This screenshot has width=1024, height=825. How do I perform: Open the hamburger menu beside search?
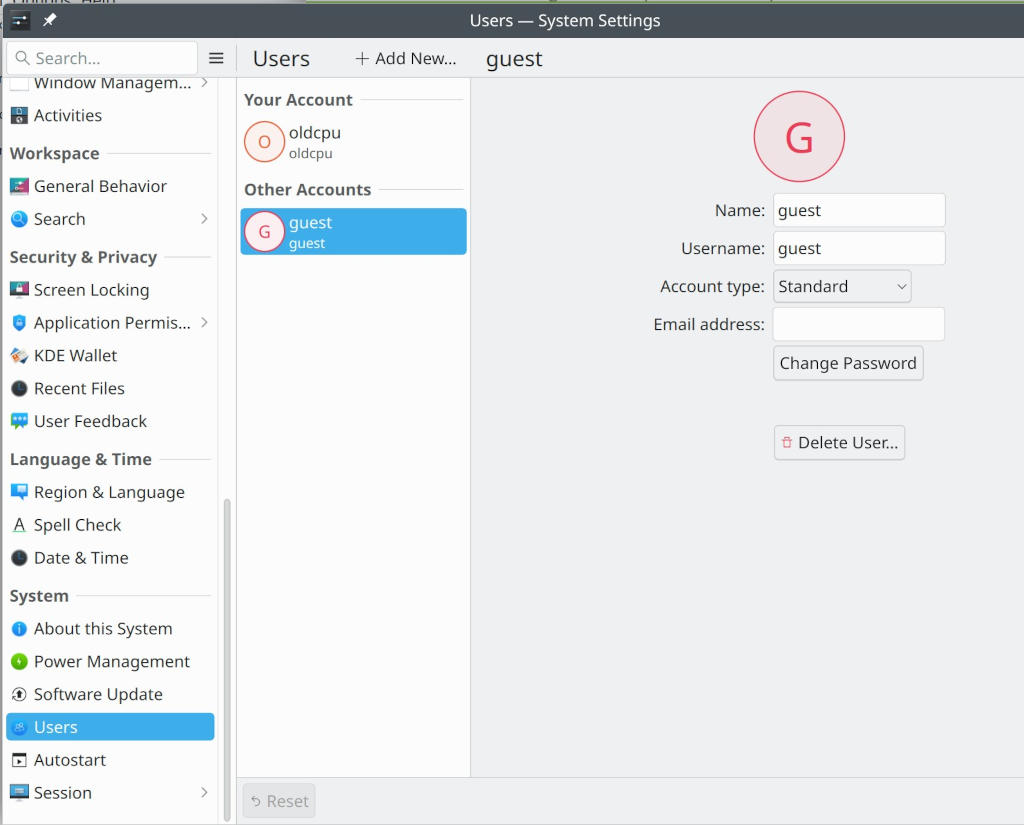[216, 58]
